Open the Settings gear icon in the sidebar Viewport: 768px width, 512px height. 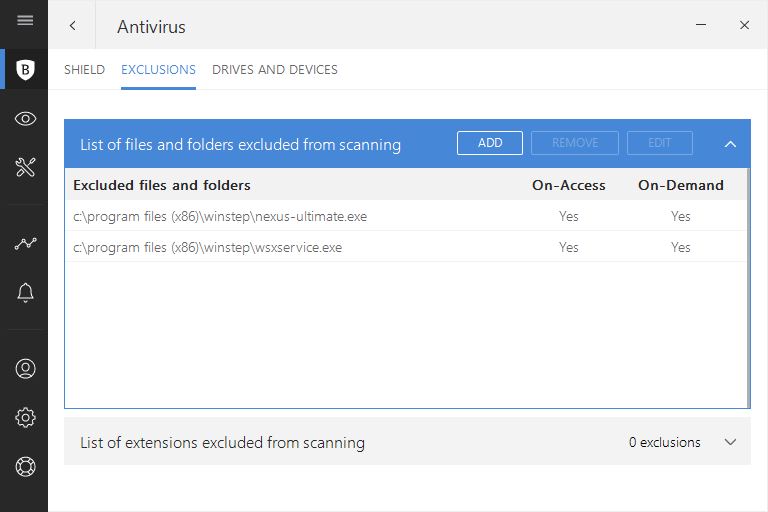pyautogui.click(x=26, y=418)
